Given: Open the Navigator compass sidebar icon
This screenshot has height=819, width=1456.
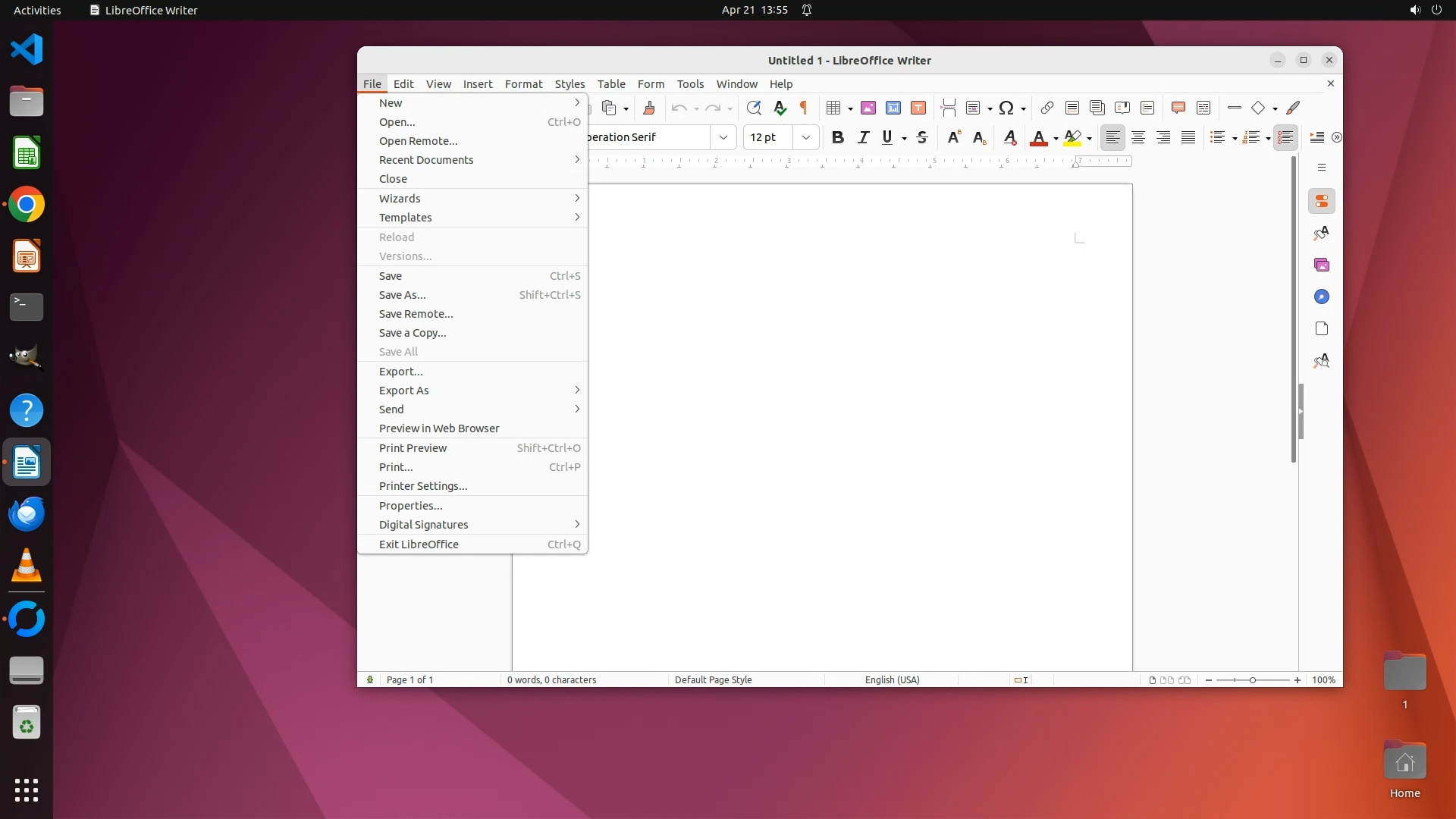Looking at the screenshot, I should [1322, 297].
